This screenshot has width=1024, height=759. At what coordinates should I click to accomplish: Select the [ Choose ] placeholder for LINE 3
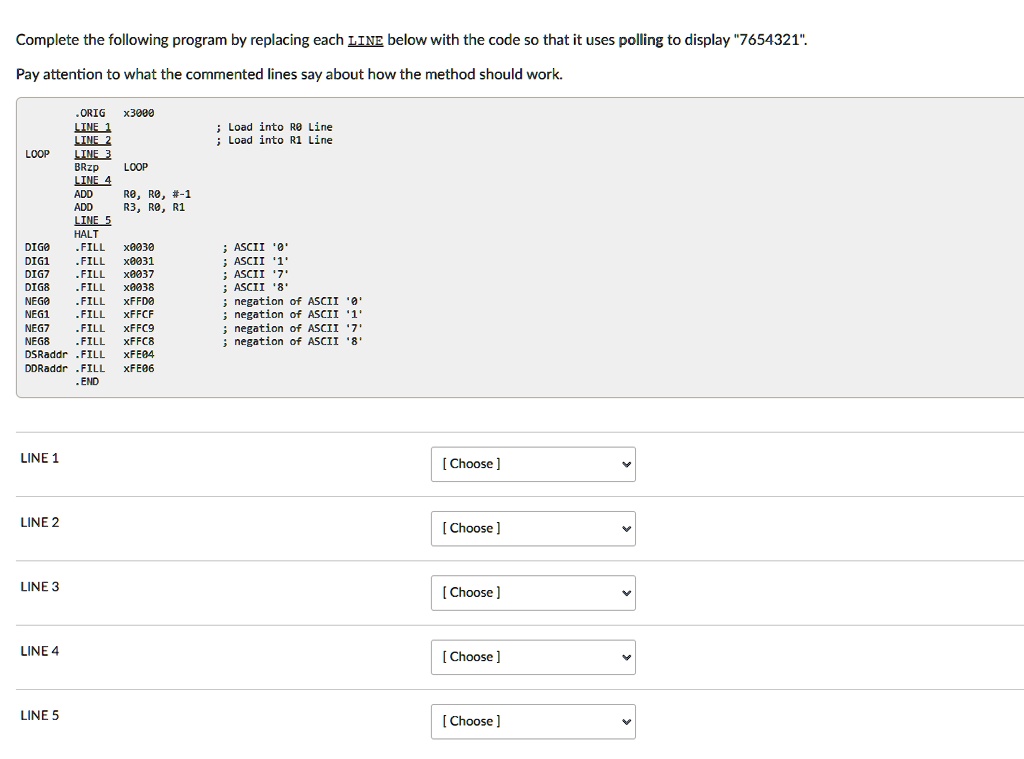(x=470, y=592)
